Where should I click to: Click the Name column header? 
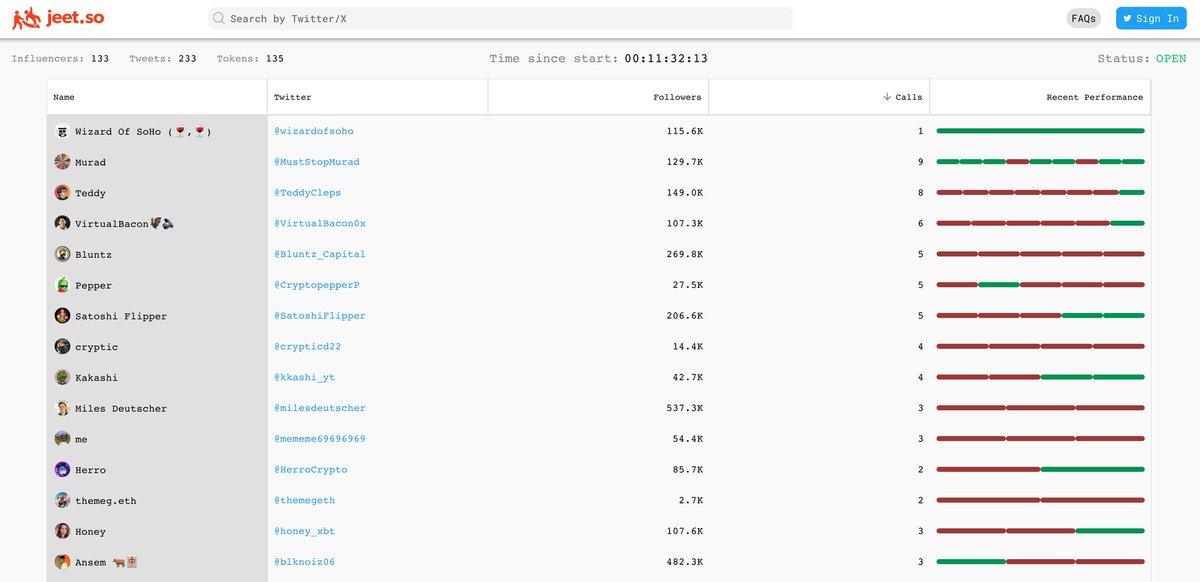pos(64,97)
